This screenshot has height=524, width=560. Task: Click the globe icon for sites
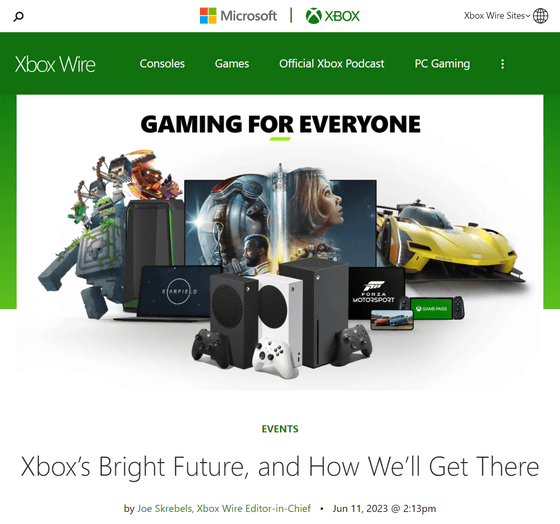pyautogui.click(x=540, y=16)
